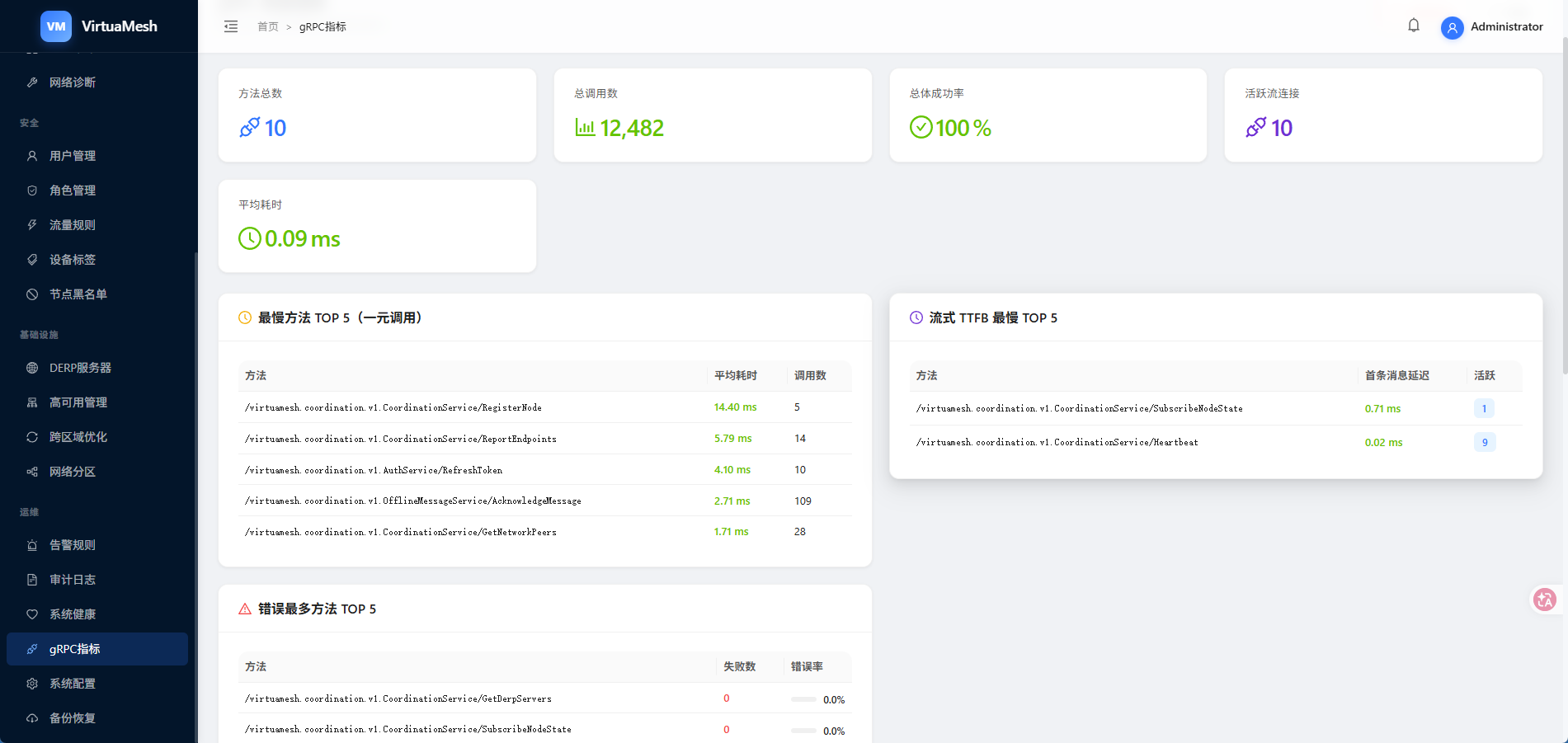The image size is (1568, 743).
Task: Select the OfflineMessageService/AcknowledgeMessage method row
Action: coord(544,501)
